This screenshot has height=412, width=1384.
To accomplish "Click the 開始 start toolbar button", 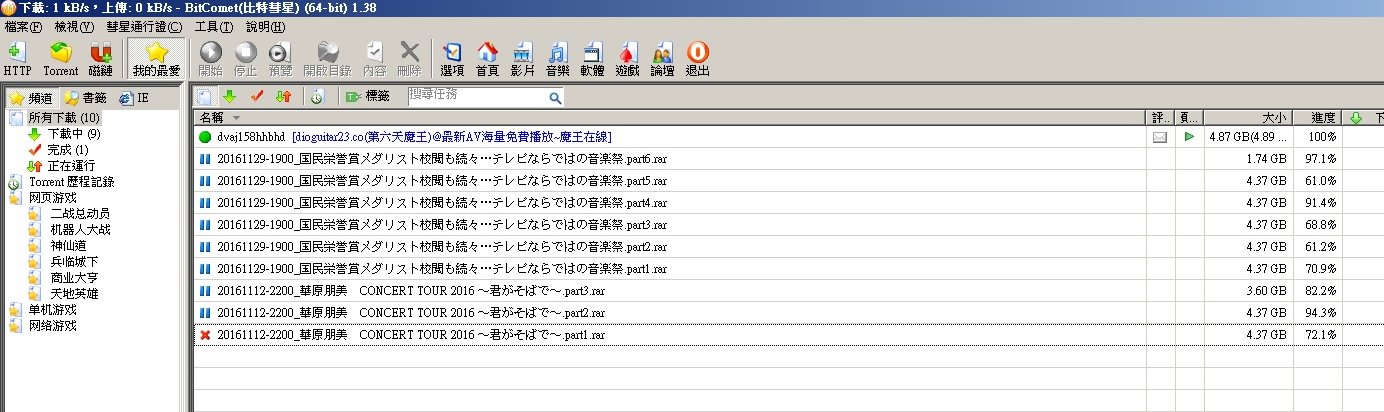I will (x=211, y=59).
